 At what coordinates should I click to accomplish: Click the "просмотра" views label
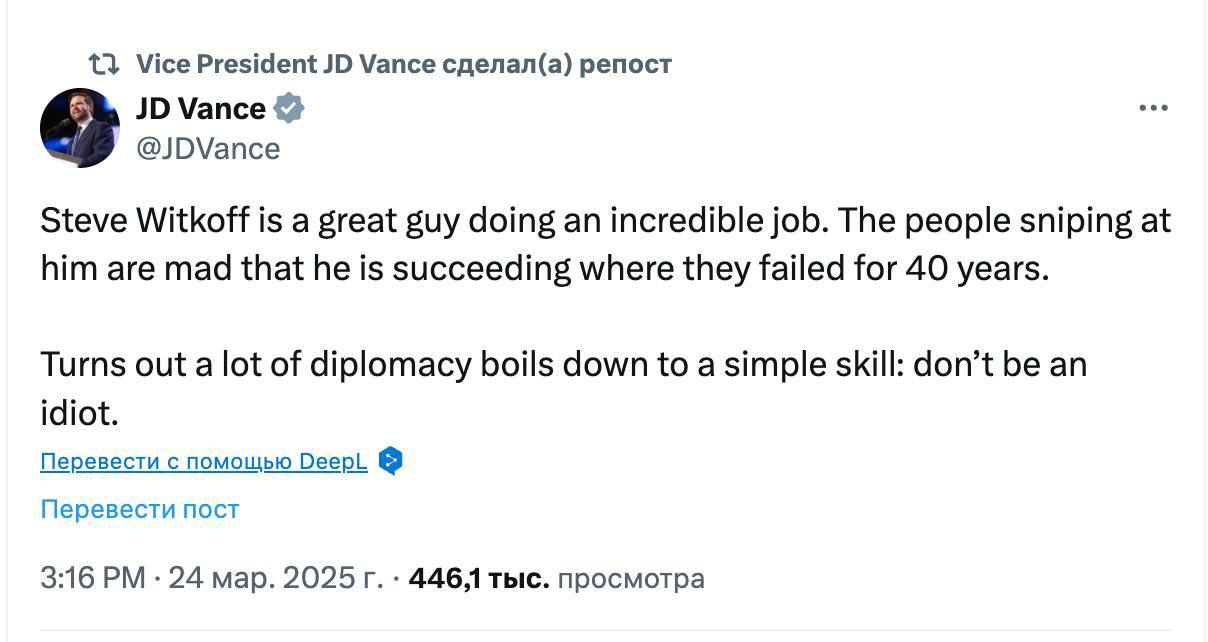pyautogui.click(x=631, y=578)
